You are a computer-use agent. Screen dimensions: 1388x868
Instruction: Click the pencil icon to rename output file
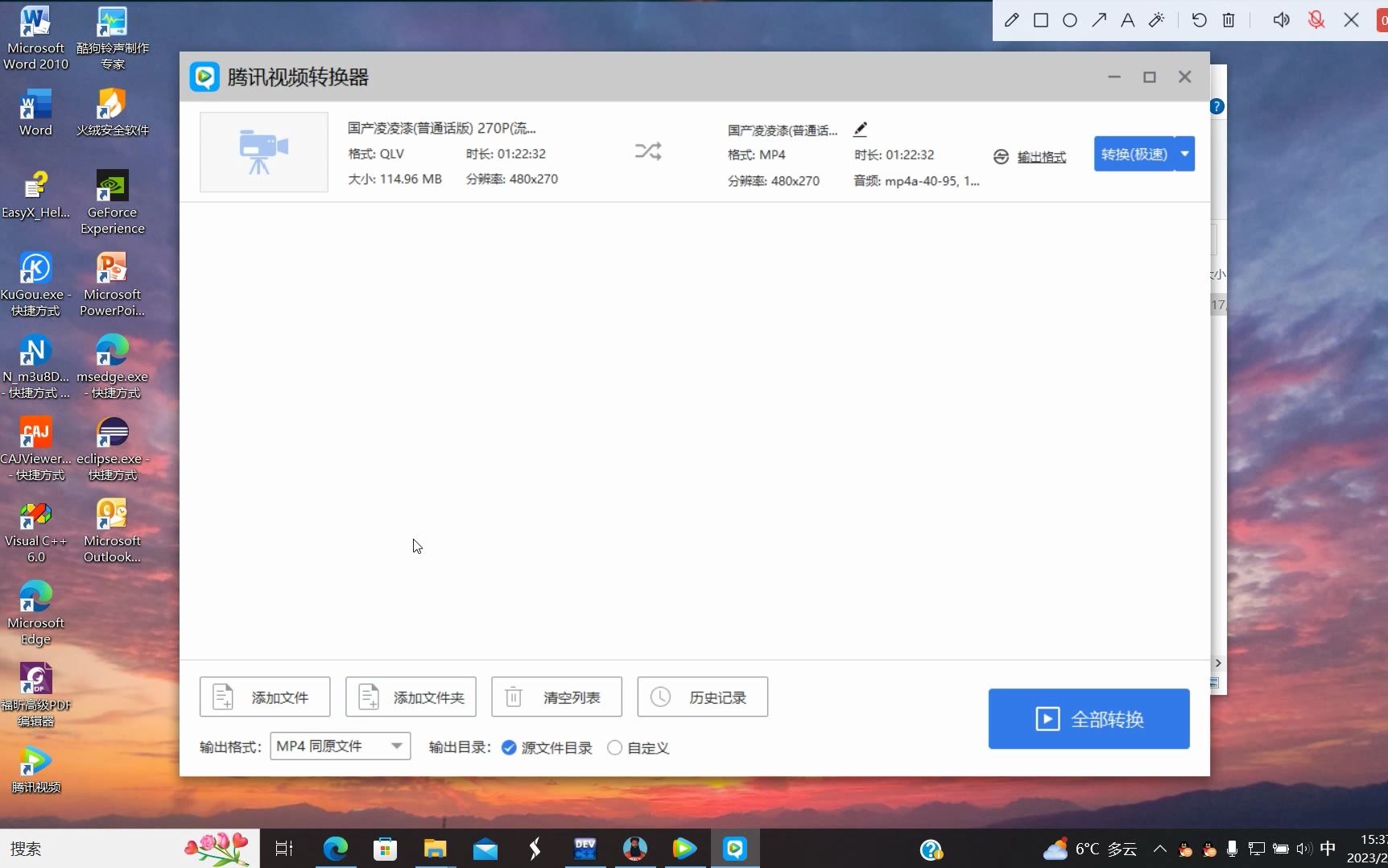[860, 129]
